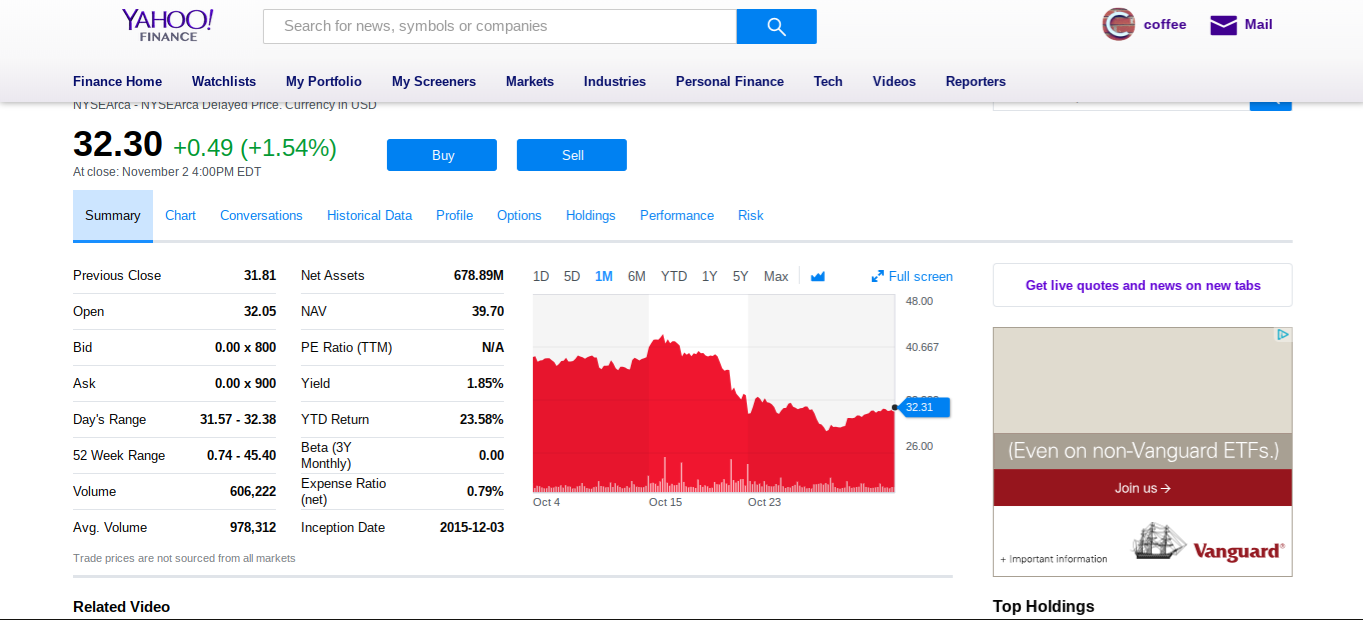Switch chart type with the area-chart icon
Viewport: 1363px width, 620px height.
818,277
